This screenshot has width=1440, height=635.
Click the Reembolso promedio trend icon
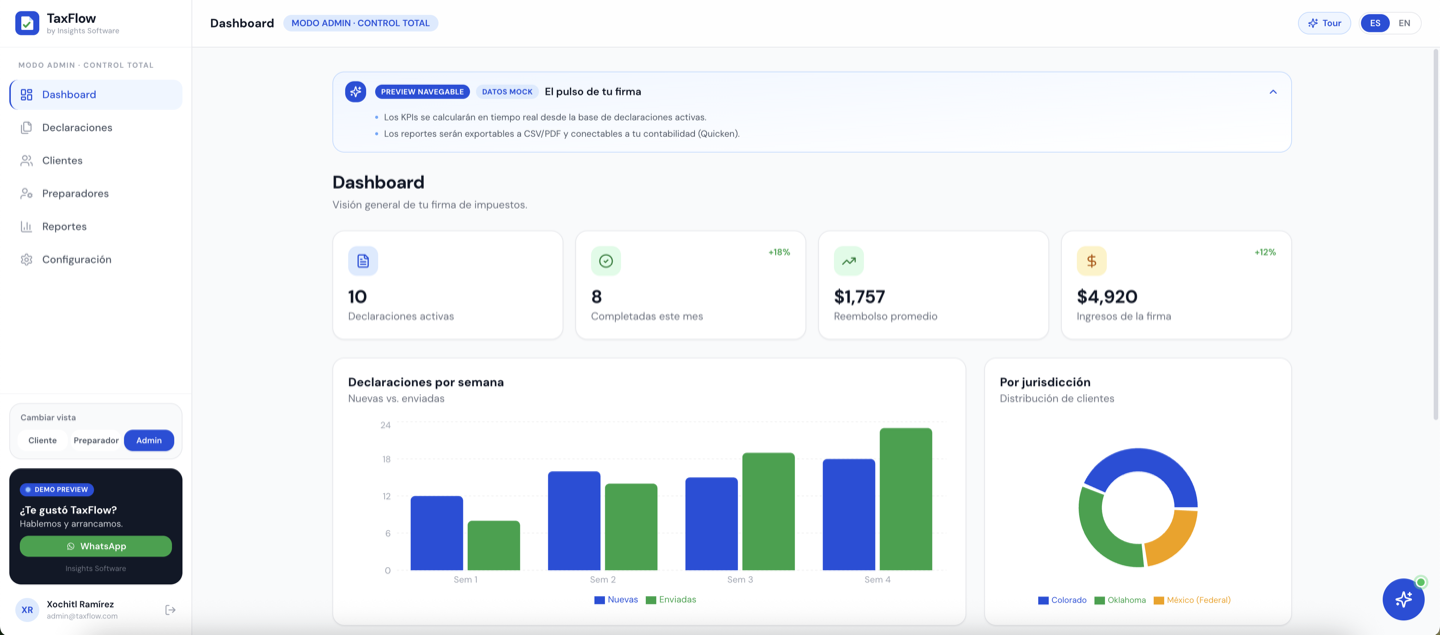pyautogui.click(x=849, y=261)
